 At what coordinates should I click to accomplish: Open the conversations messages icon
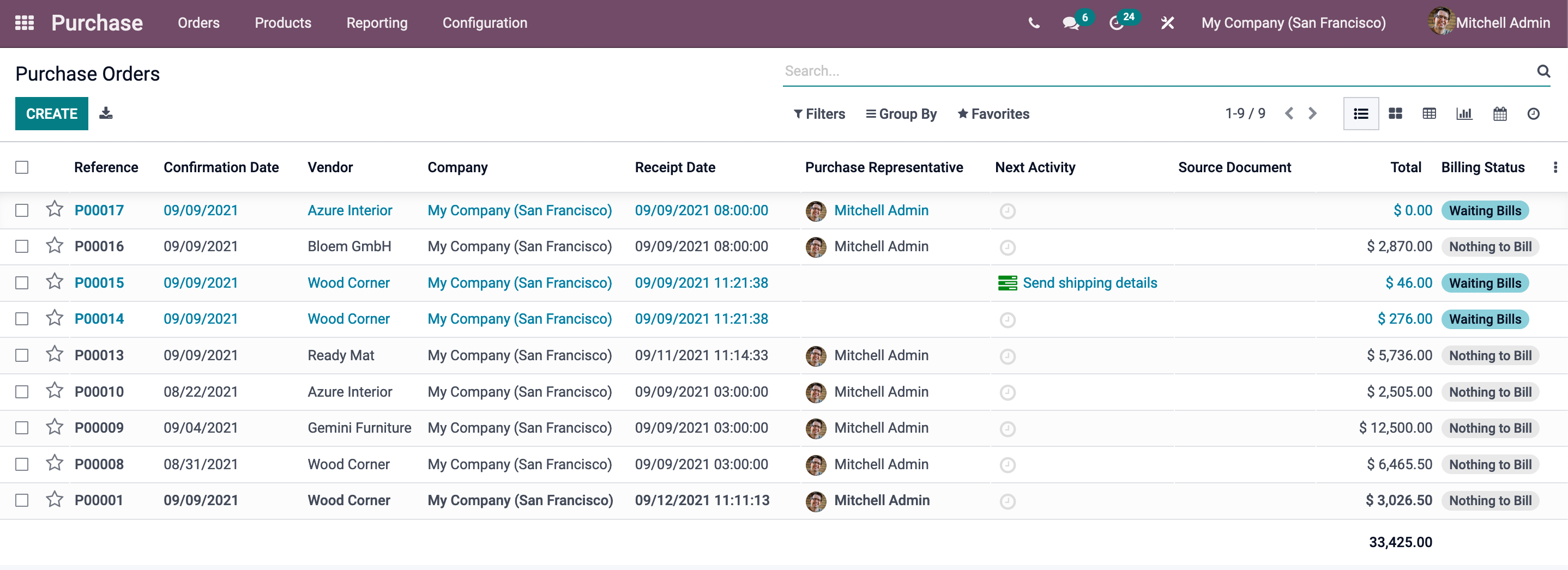point(1071,23)
